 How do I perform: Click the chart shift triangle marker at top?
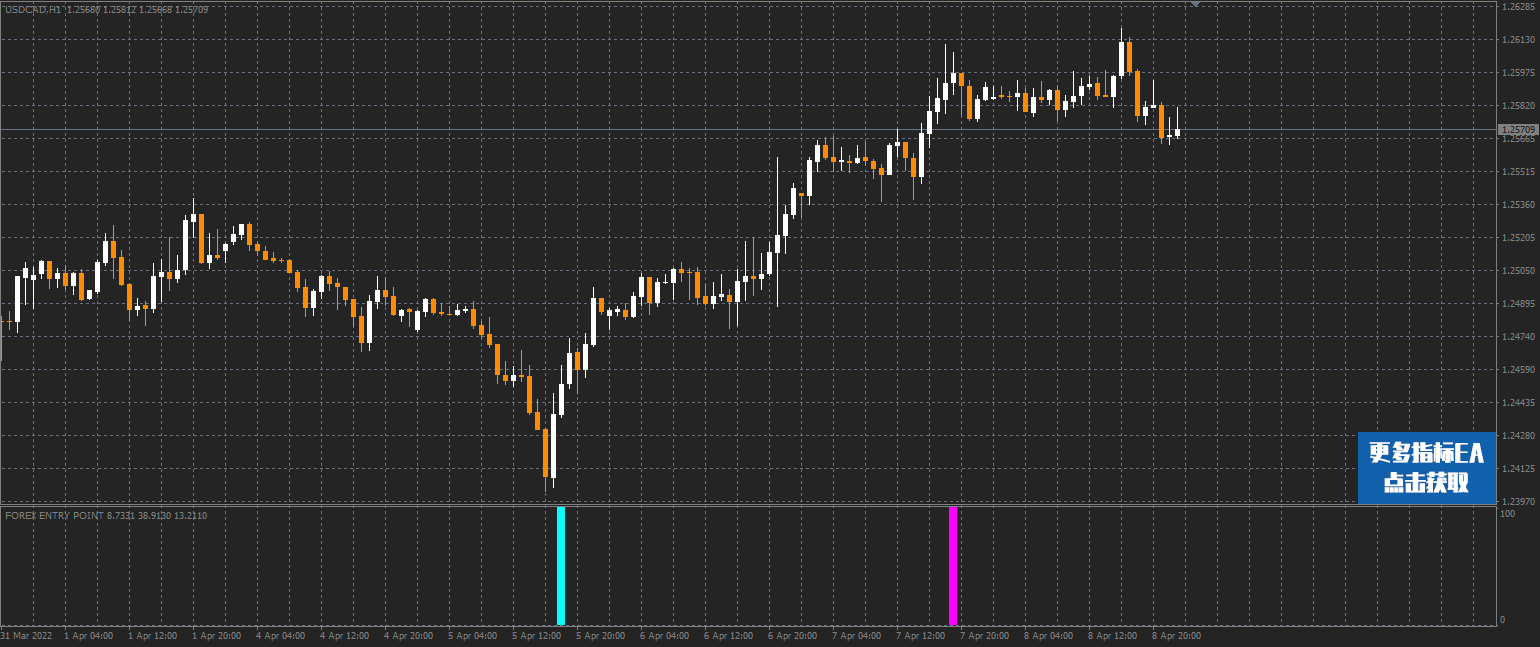pyautogui.click(x=1194, y=5)
